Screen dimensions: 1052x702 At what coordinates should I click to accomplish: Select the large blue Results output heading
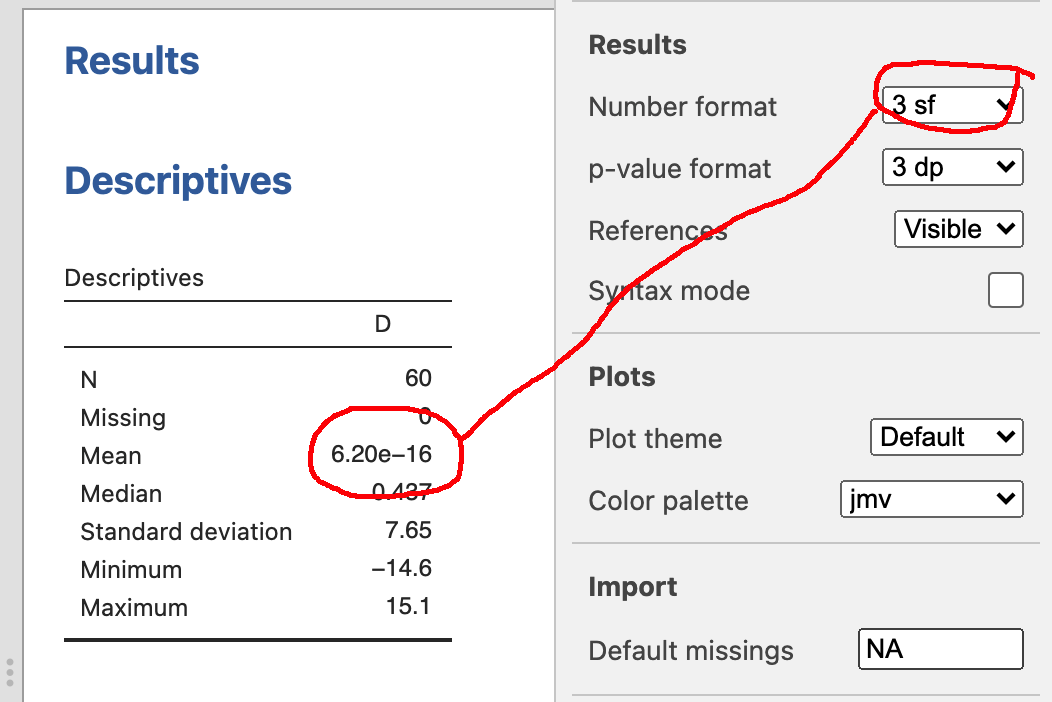(x=132, y=61)
